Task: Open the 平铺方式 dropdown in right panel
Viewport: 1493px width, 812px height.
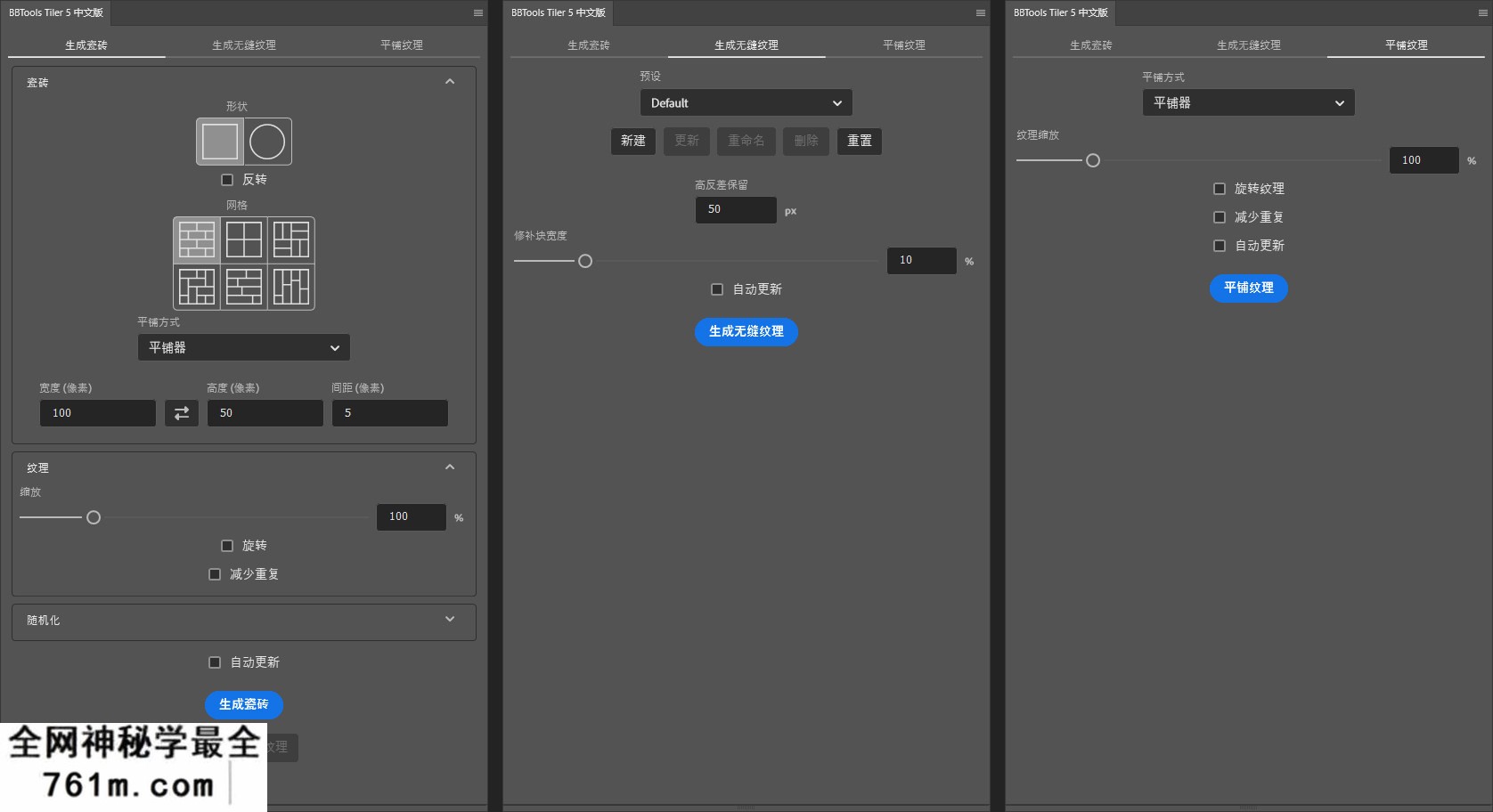Action: [1249, 102]
